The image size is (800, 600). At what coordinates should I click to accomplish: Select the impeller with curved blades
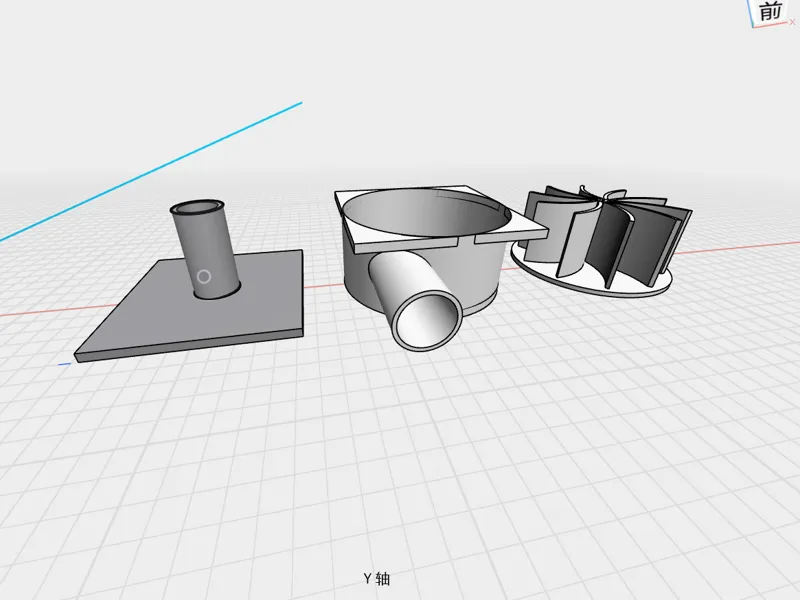(602, 240)
